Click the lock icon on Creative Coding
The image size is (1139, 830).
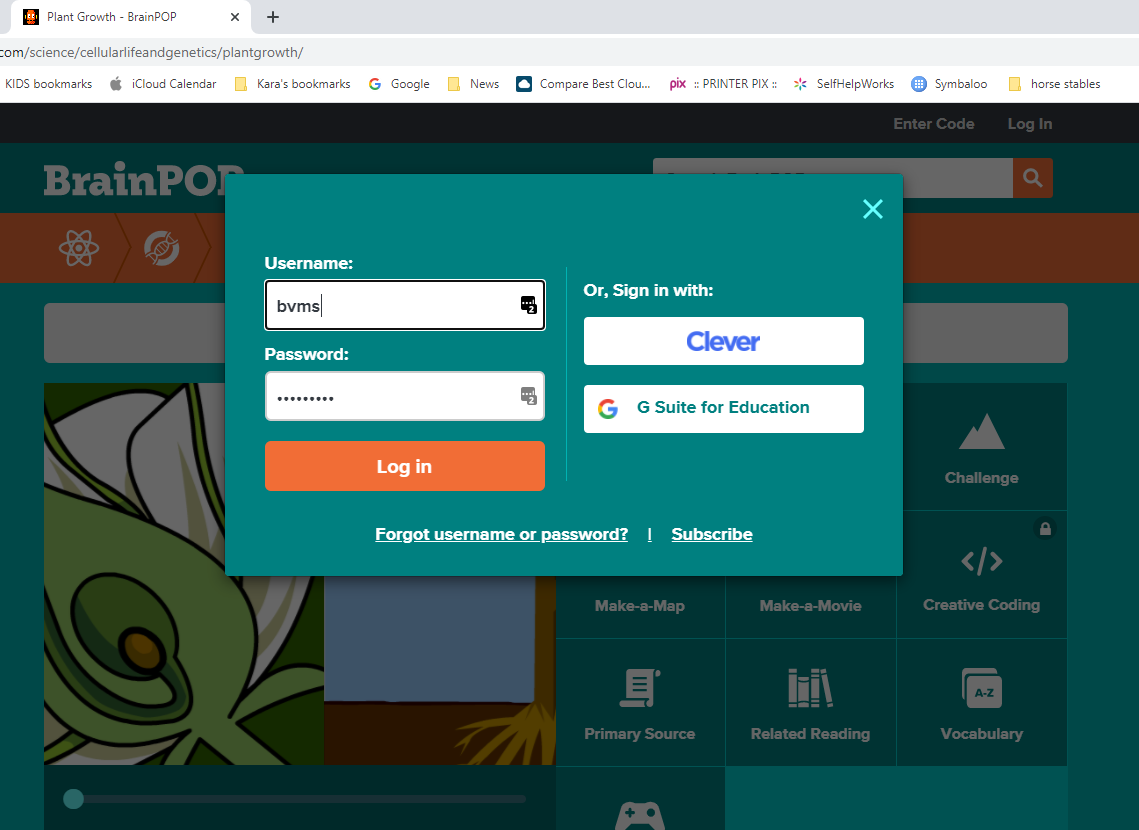1045,529
